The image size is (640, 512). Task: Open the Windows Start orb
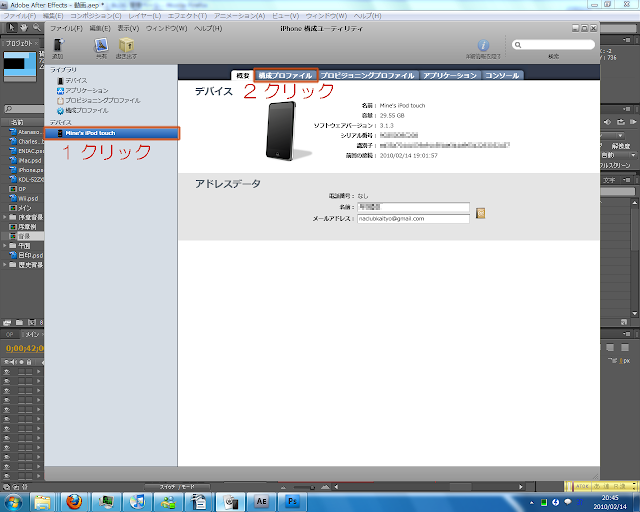point(13,502)
